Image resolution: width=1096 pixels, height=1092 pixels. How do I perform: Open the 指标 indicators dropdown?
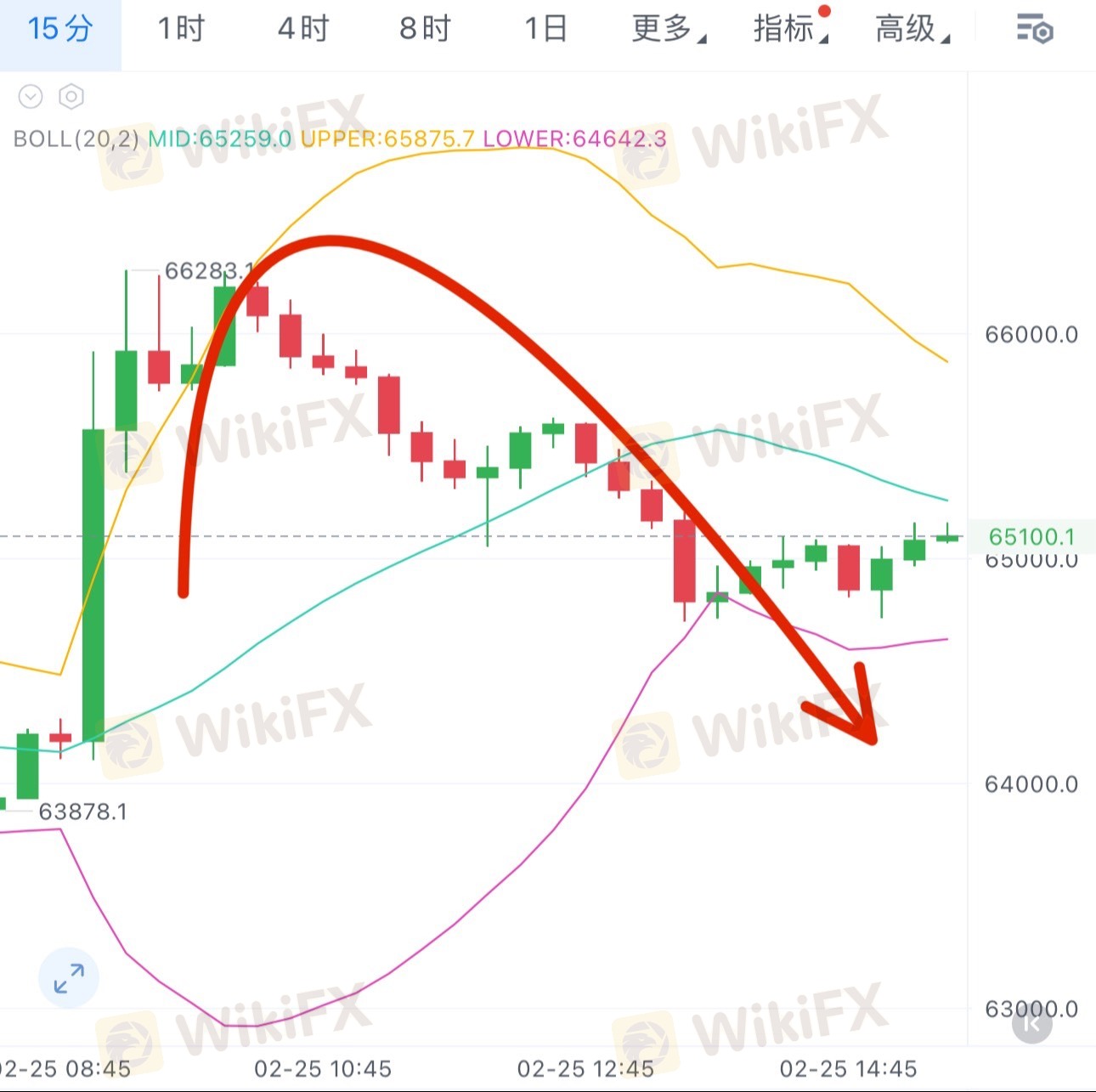coord(789,30)
